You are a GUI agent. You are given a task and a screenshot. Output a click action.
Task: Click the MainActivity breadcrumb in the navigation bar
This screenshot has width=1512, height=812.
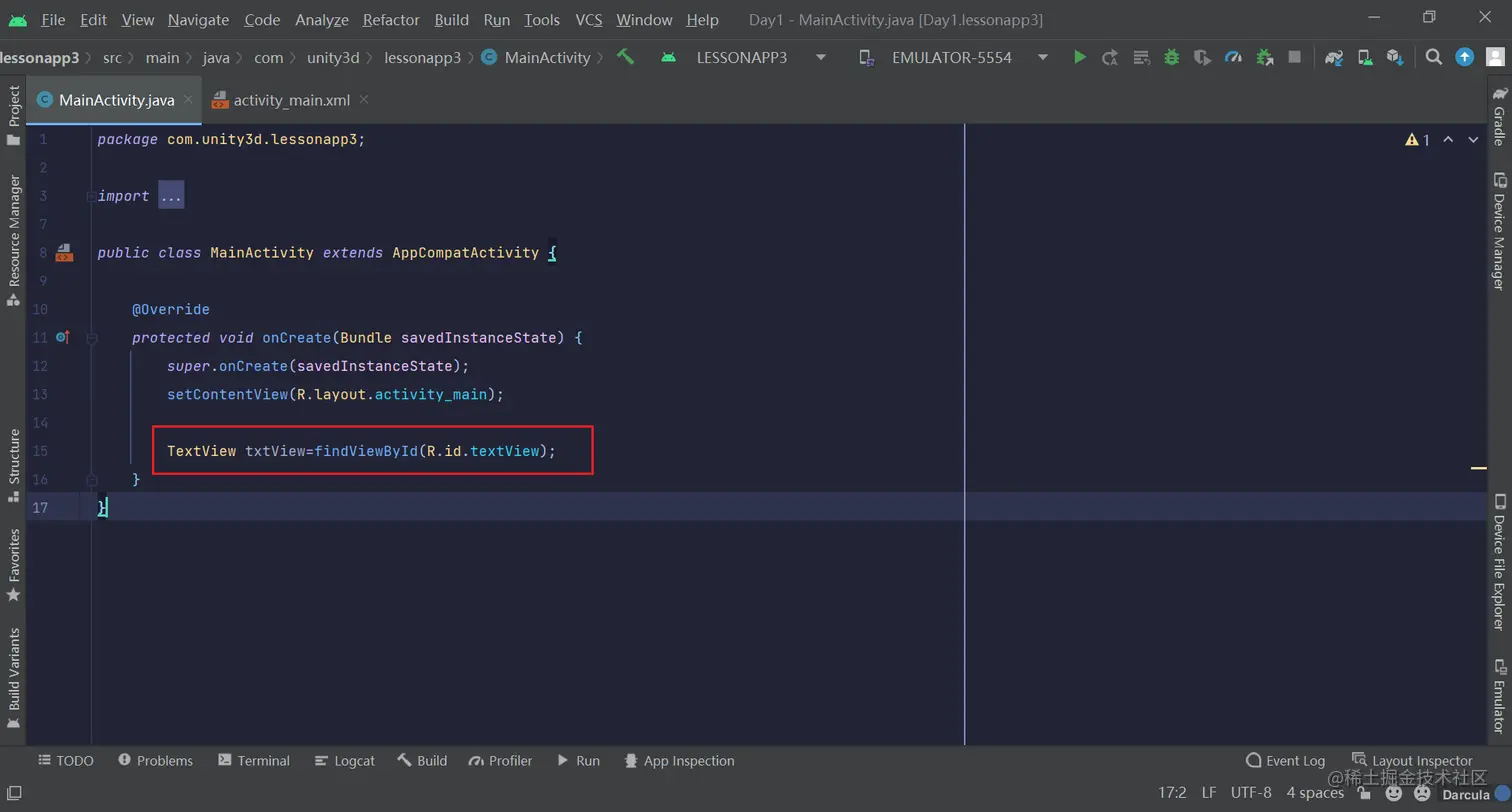pos(536,58)
